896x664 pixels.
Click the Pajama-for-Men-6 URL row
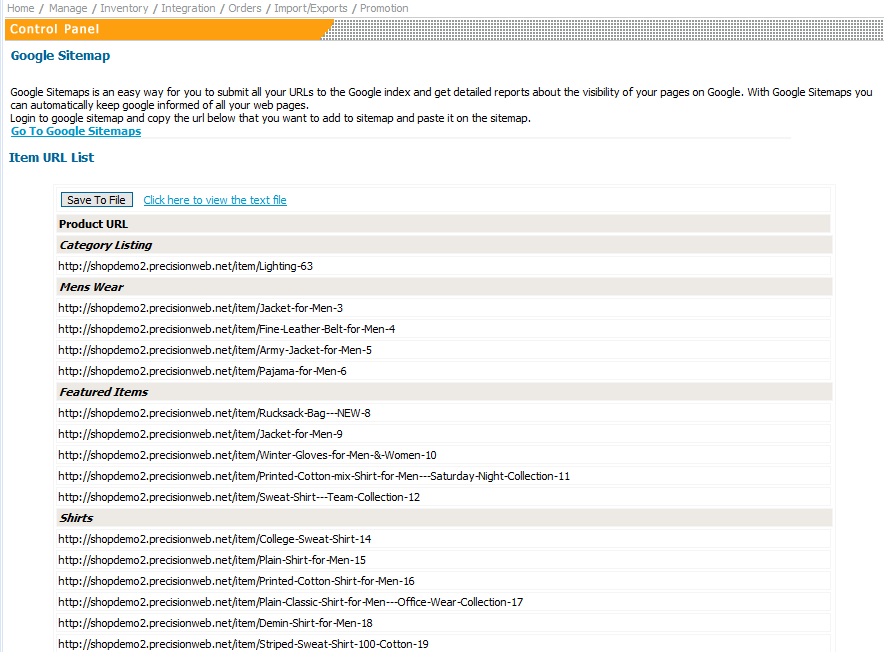pos(202,371)
